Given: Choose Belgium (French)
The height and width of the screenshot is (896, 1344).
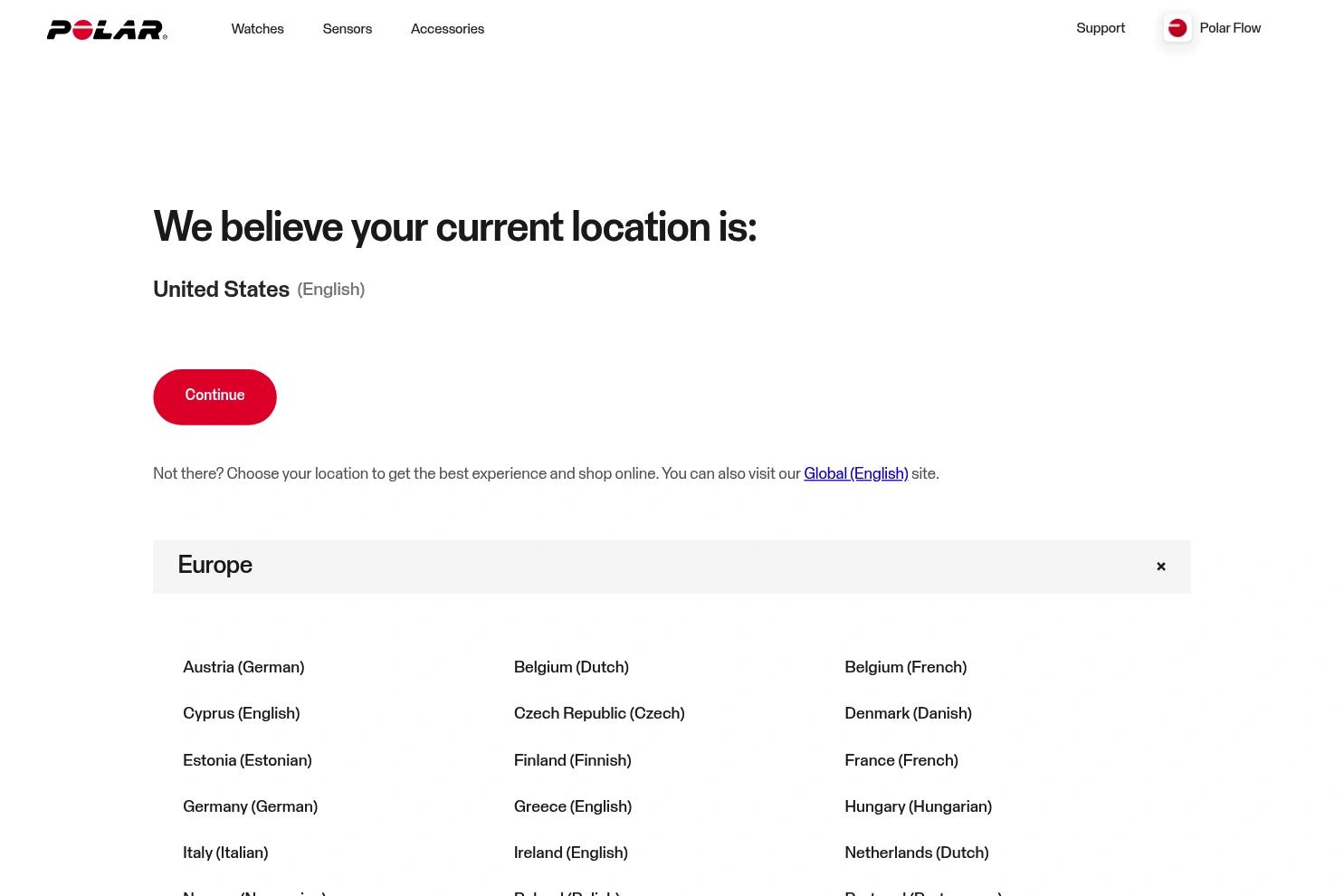Looking at the screenshot, I should click(x=906, y=667).
